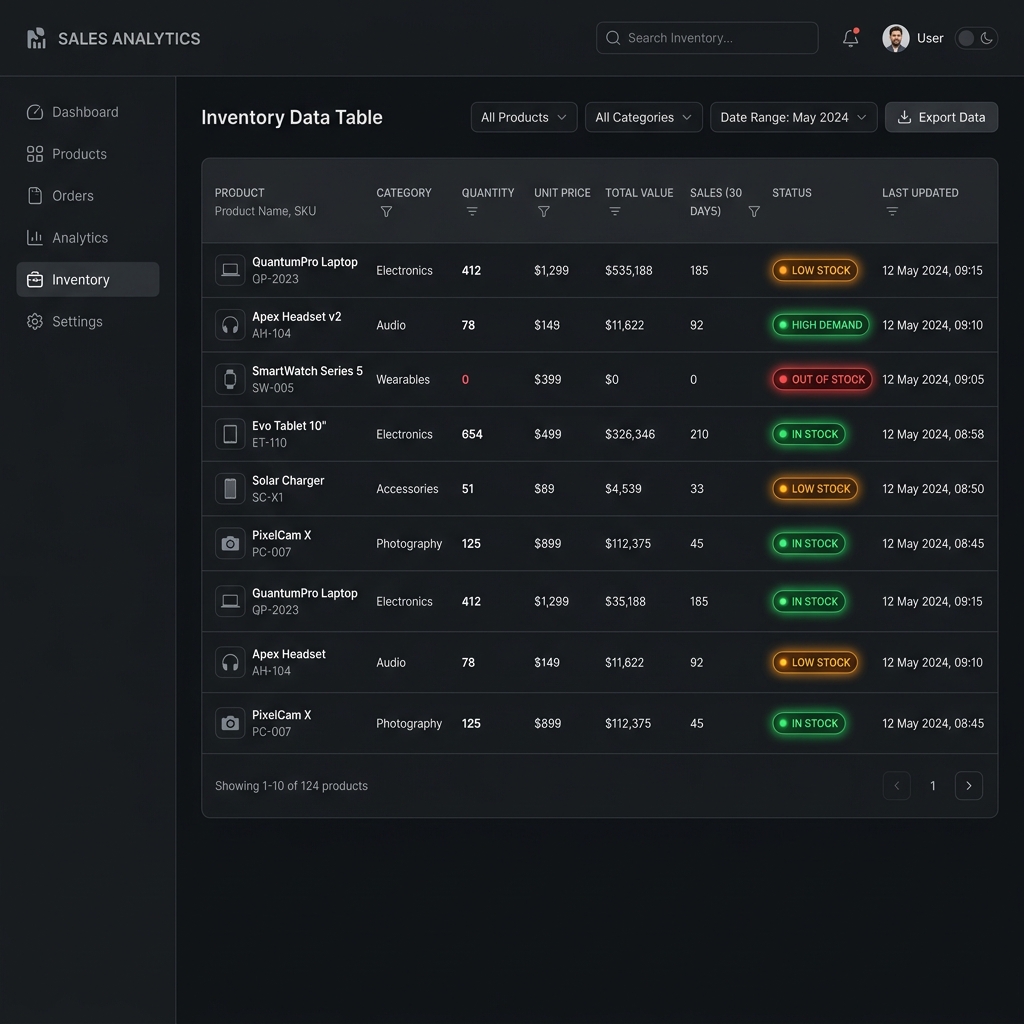1024x1024 pixels.
Task: Click the 12 May 2024, 09:05 timestamp
Action: click(x=933, y=379)
